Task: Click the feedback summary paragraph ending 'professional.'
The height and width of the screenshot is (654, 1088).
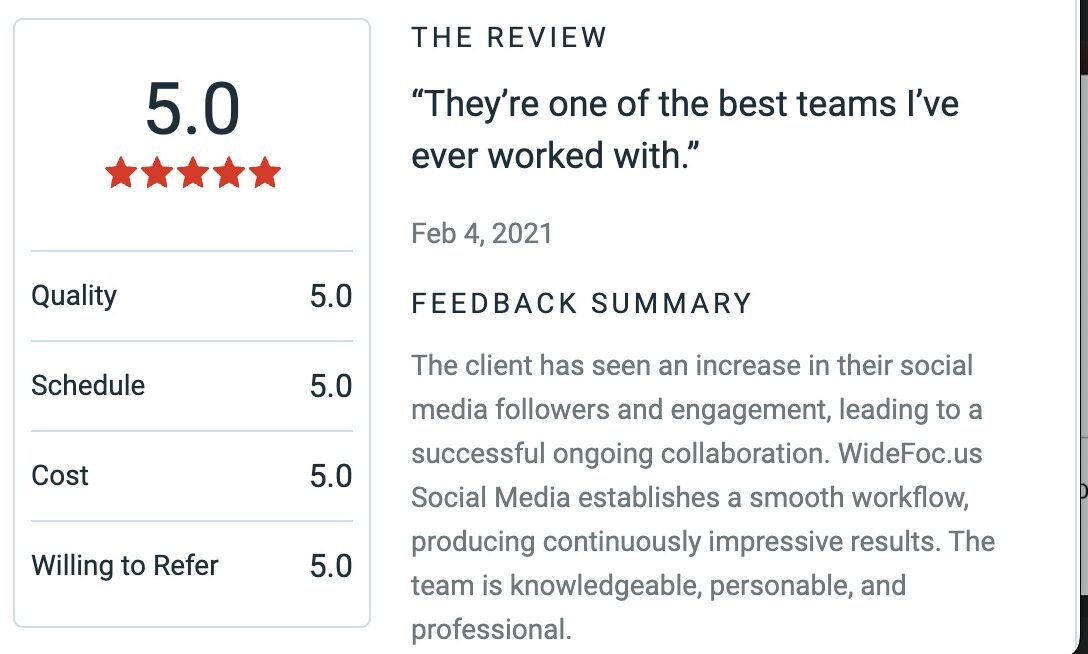Action: (x=703, y=497)
